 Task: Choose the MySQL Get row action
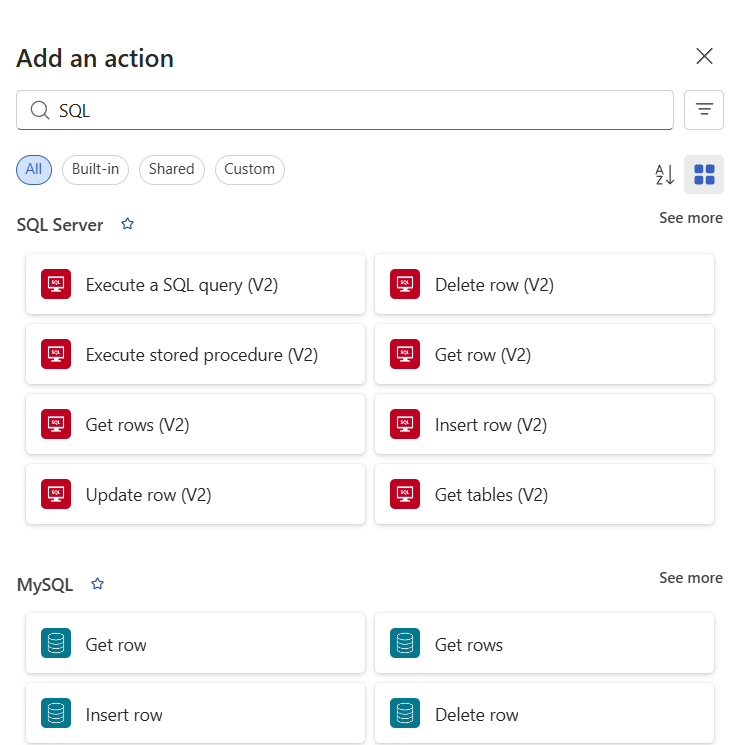coord(195,643)
